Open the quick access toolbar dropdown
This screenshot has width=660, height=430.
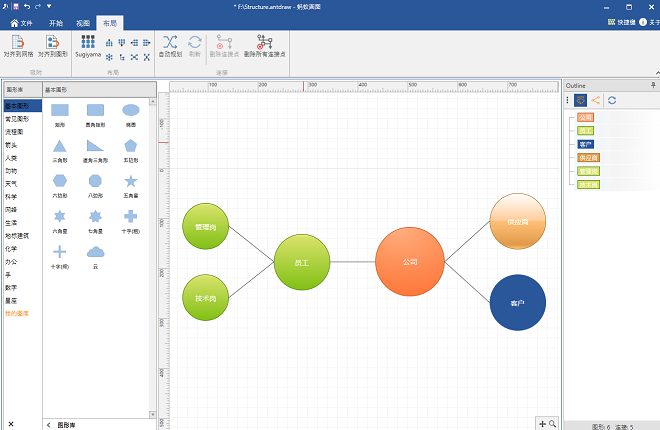(x=50, y=6)
